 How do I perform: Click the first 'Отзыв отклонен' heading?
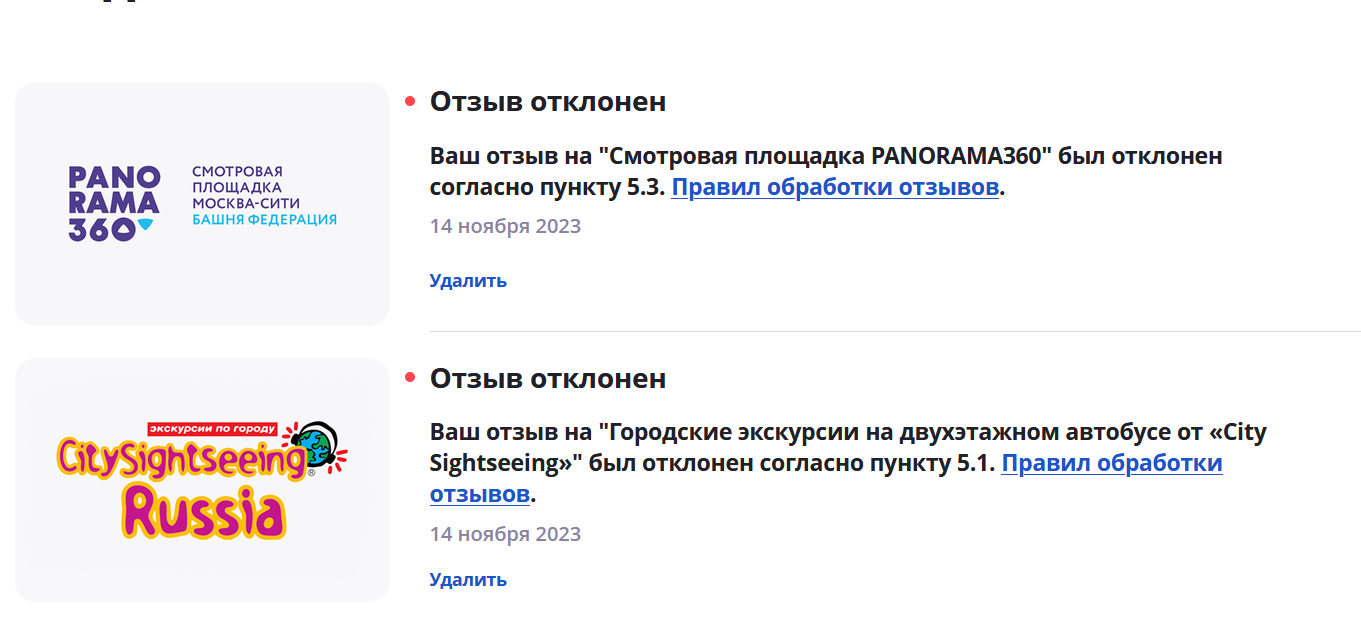click(548, 101)
